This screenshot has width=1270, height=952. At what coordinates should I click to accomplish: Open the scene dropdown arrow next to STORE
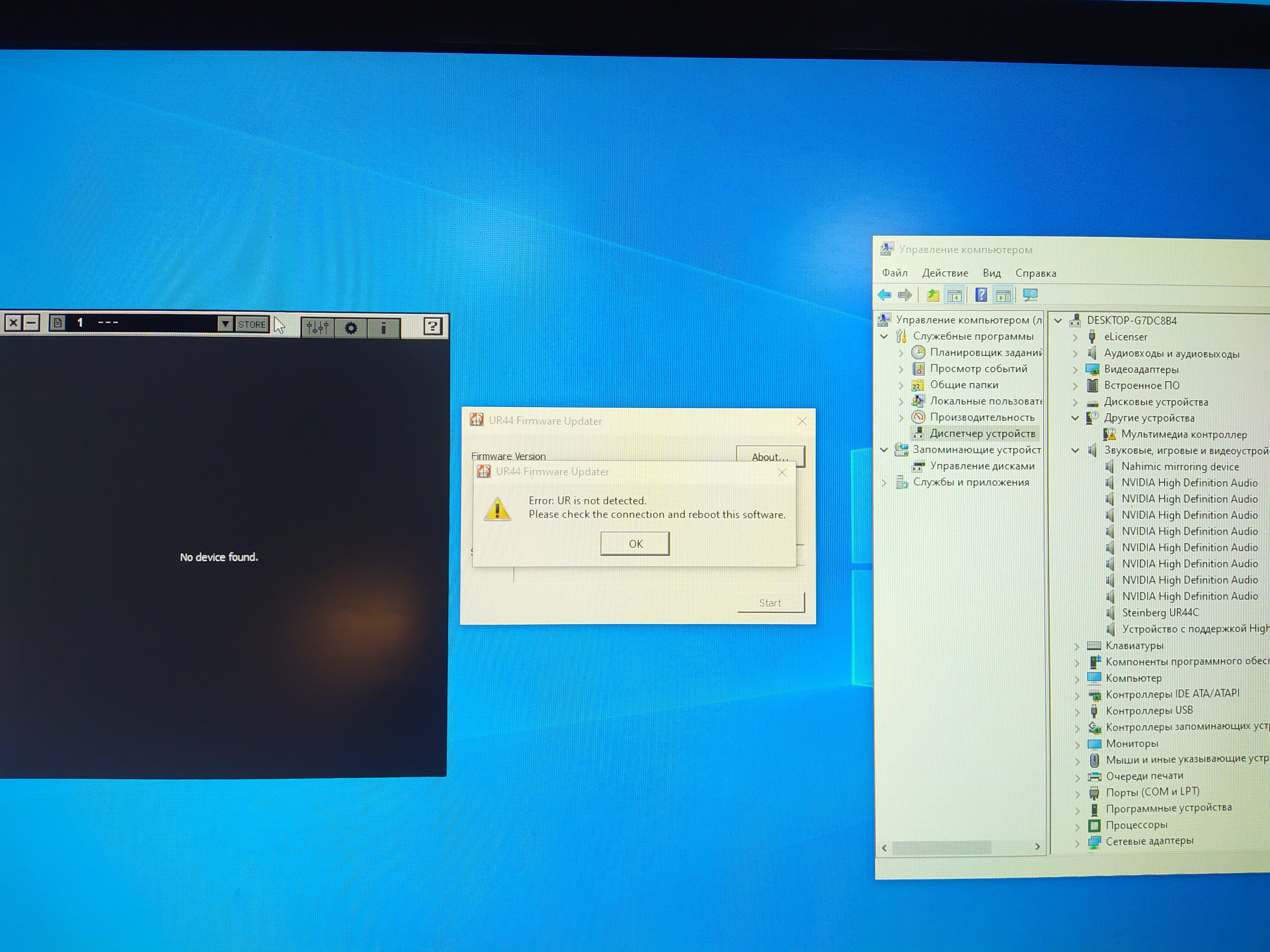pos(225,324)
